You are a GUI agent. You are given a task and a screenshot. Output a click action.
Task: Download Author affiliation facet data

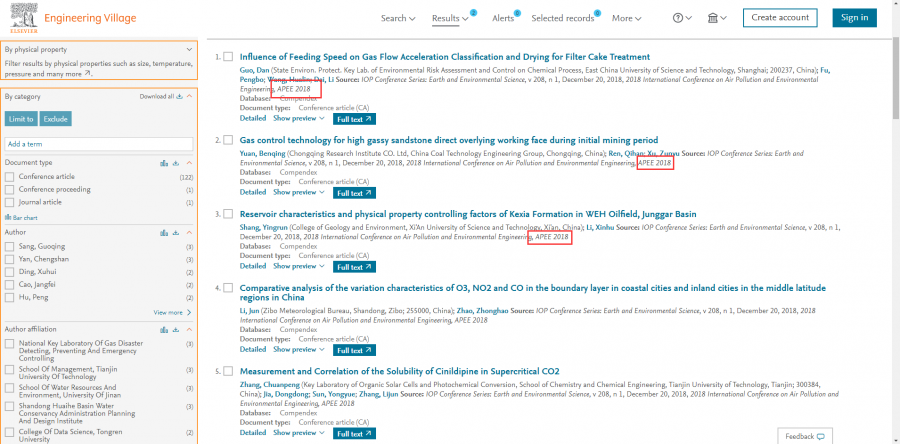(176, 330)
